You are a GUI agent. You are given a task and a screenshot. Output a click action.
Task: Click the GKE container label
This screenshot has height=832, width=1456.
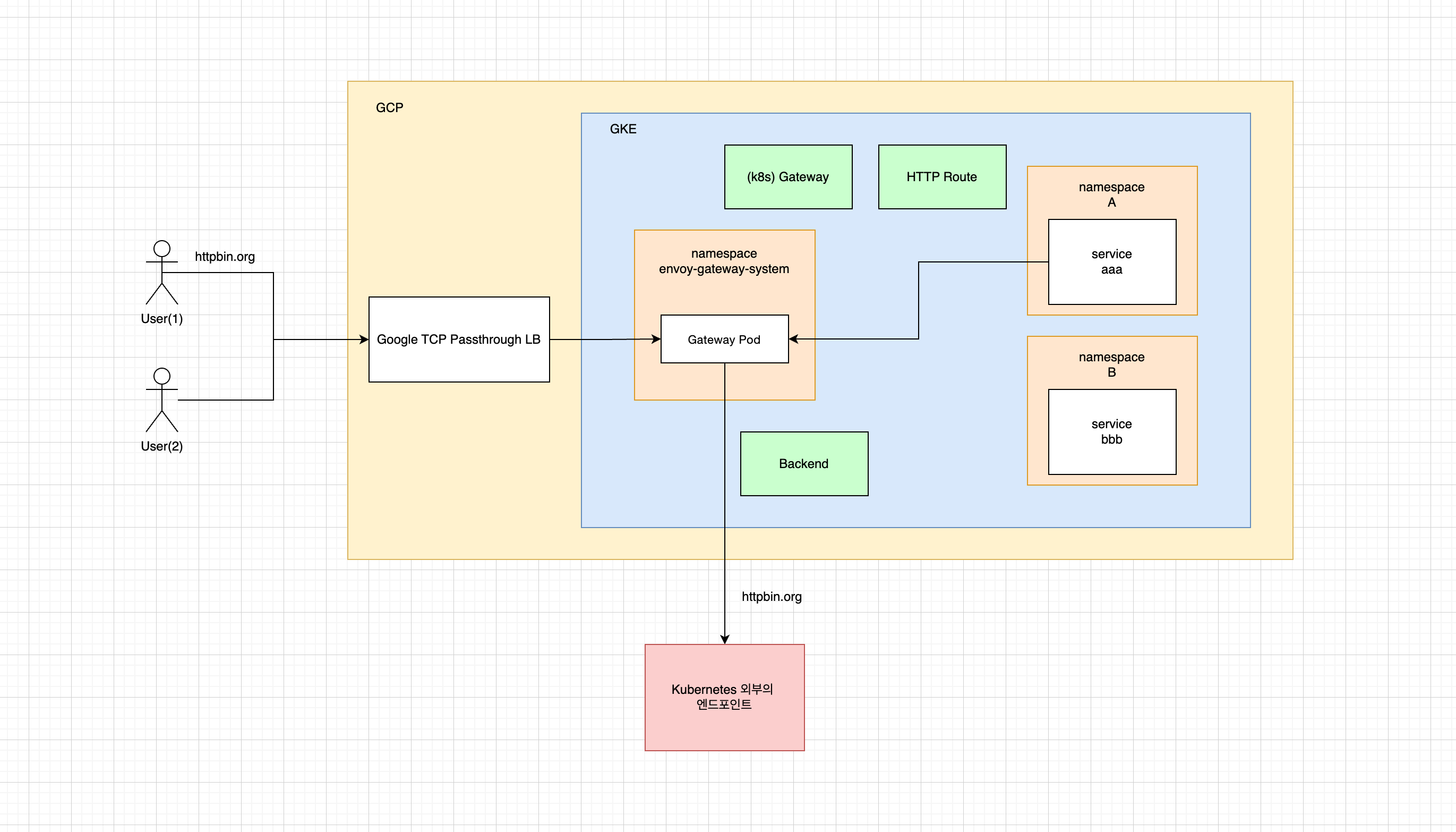click(623, 129)
